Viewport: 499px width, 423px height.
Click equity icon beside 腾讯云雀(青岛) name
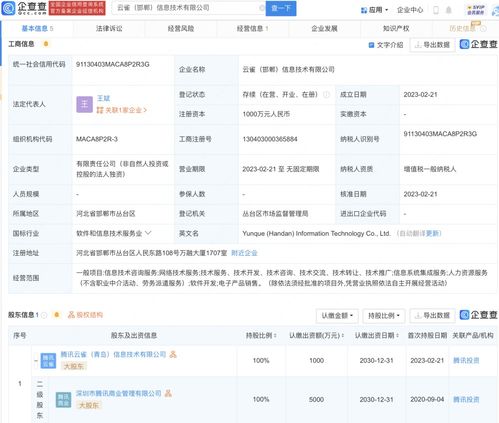point(173,354)
